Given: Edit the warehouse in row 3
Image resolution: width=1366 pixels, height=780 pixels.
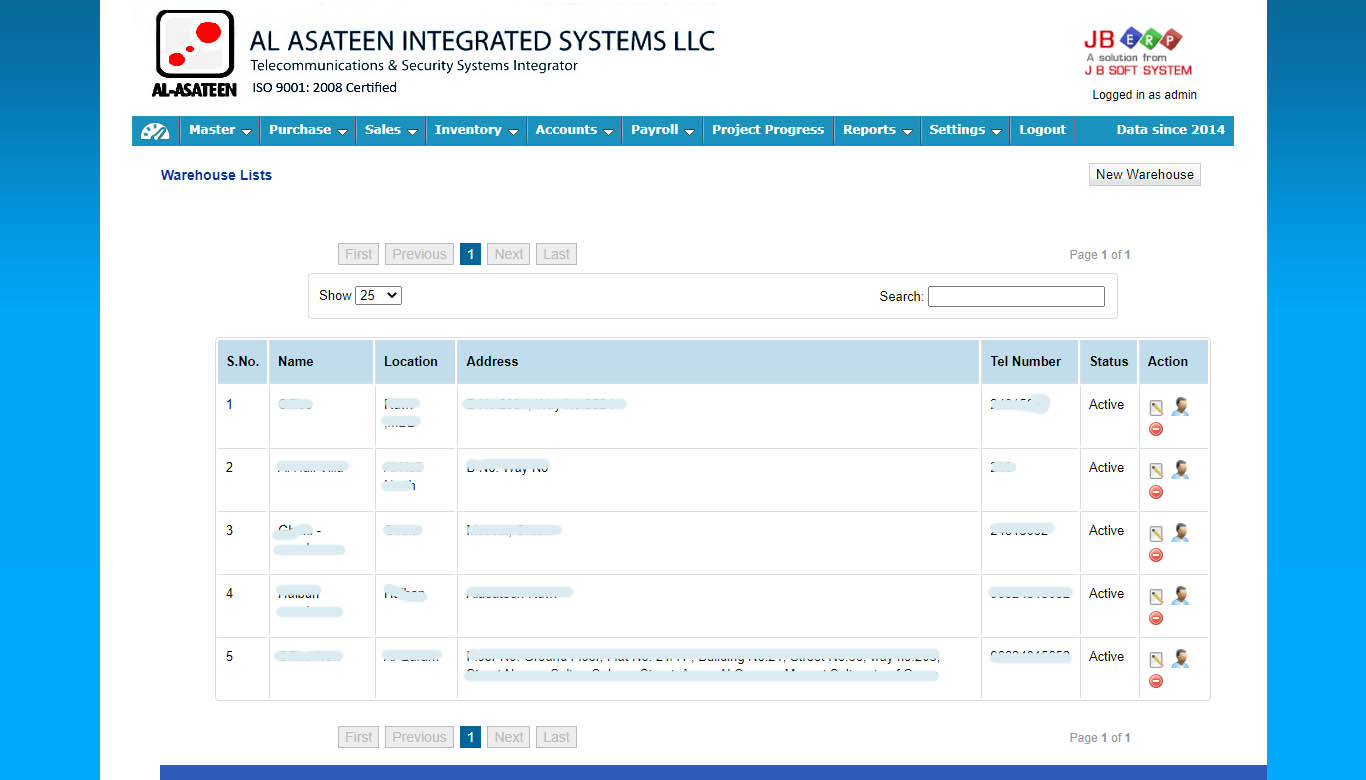Looking at the screenshot, I should (x=1156, y=534).
